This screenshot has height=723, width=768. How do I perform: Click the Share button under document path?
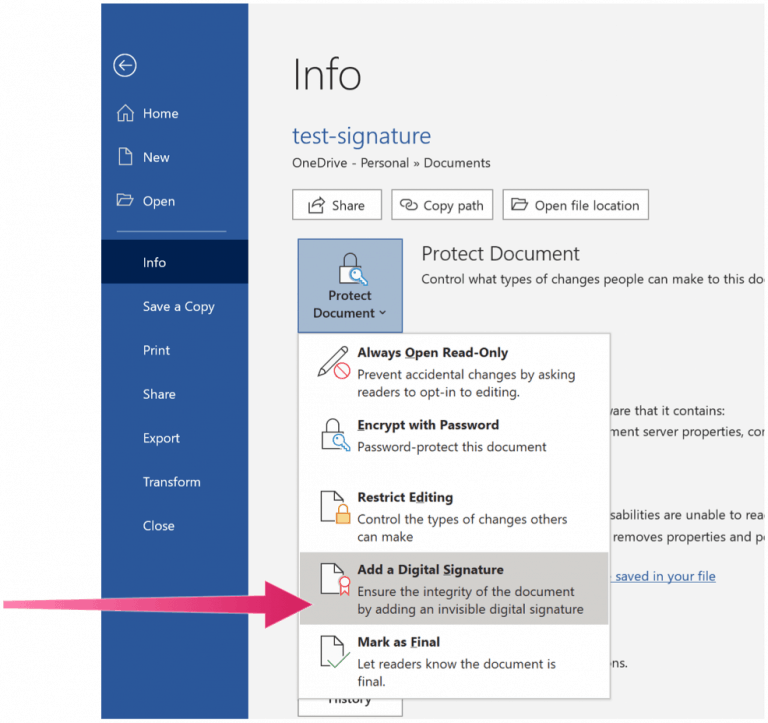click(336, 205)
